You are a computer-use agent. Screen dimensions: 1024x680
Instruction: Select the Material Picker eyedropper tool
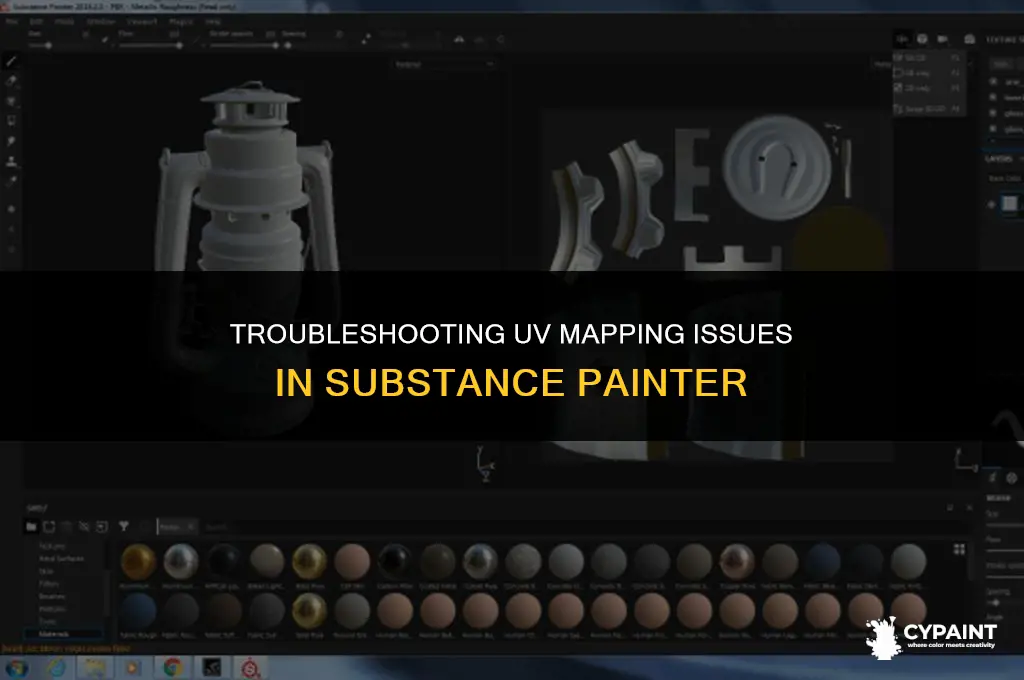tap(11, 181)
